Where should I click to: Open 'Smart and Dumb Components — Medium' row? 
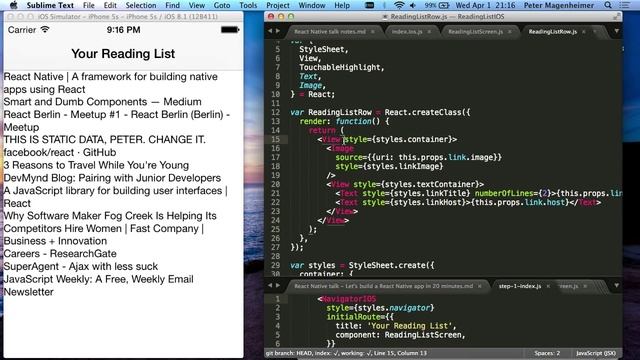102,102
